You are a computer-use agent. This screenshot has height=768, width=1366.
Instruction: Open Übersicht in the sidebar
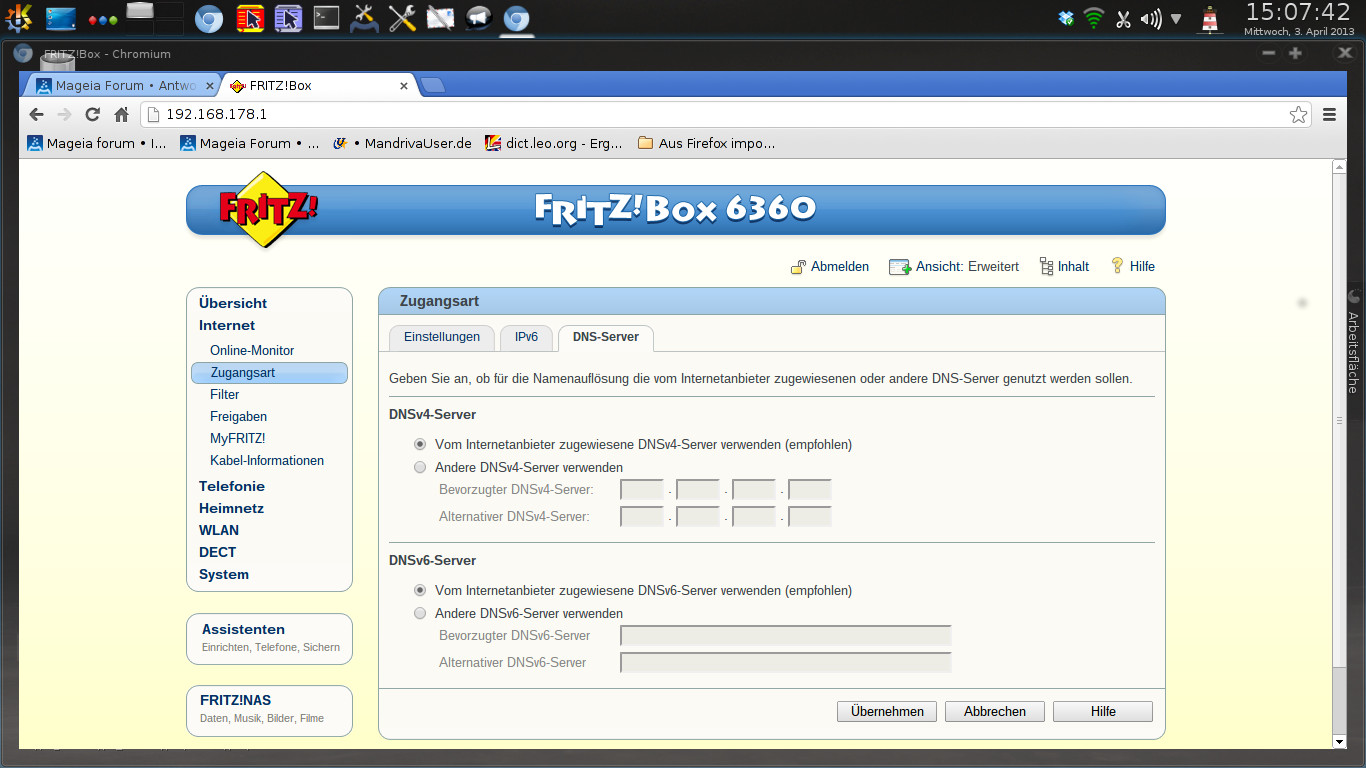click(x=233, y=303)
